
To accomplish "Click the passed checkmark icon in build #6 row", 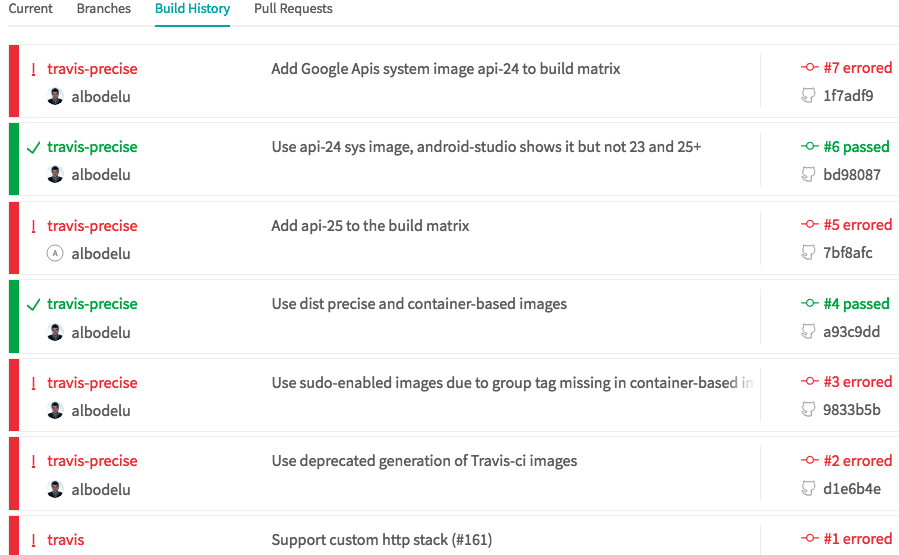I will pos(33,147).
